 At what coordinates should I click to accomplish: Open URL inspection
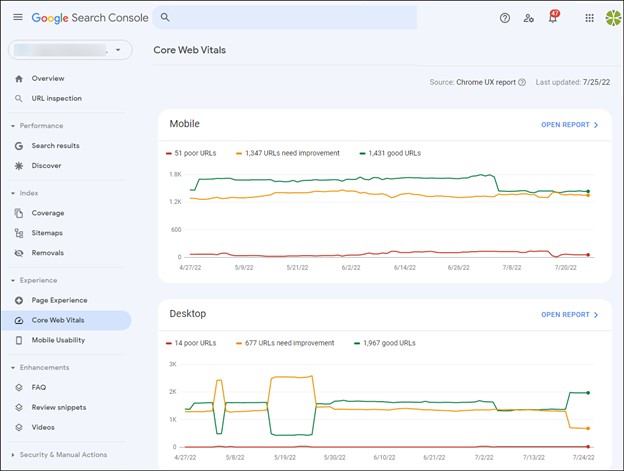tap(57, 98)
